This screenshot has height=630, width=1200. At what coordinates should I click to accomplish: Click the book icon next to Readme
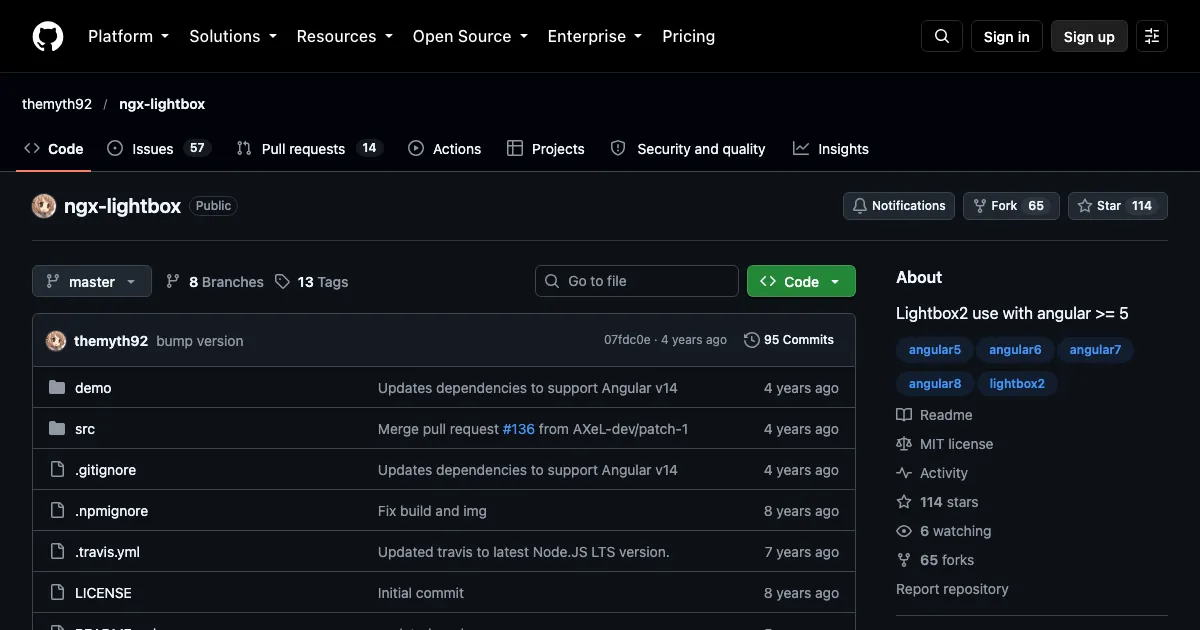click(904, 415)
